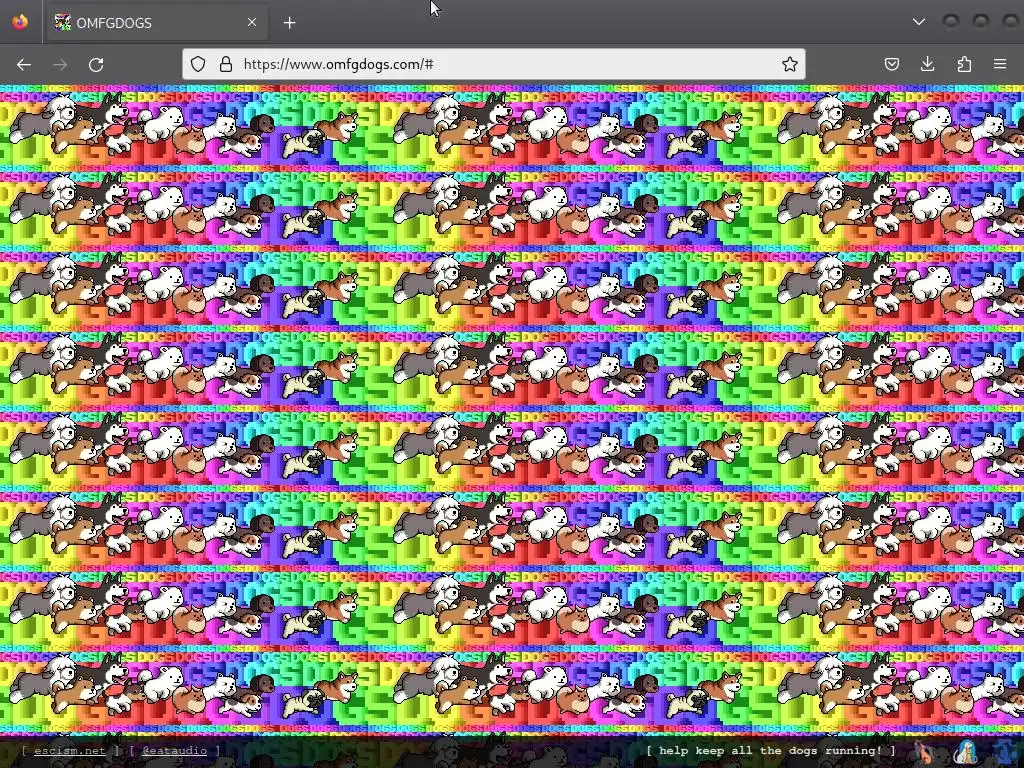Close the OMFGDOGS tab
The width and height of the screenshot is (1024, 768).
[251, 22]
